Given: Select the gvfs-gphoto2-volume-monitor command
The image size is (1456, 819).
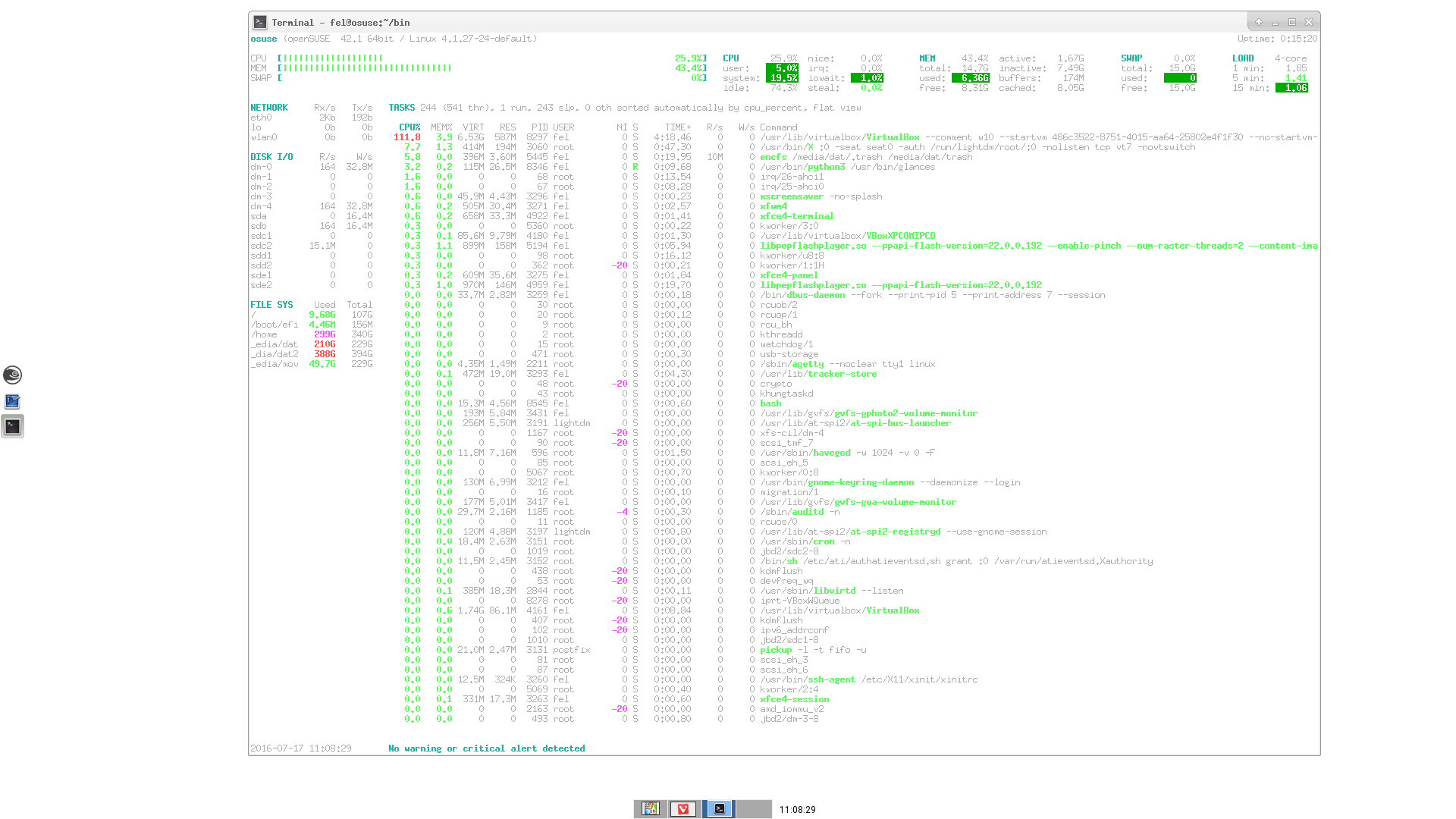Looking at the screenshot, I should pos(869,413).
